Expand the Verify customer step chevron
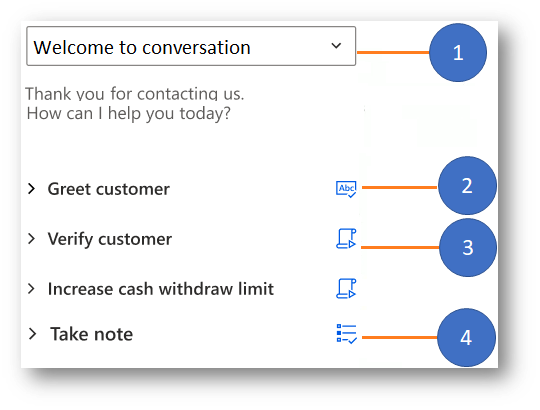This screenshot has height=410, width=540. pos(32,239)
